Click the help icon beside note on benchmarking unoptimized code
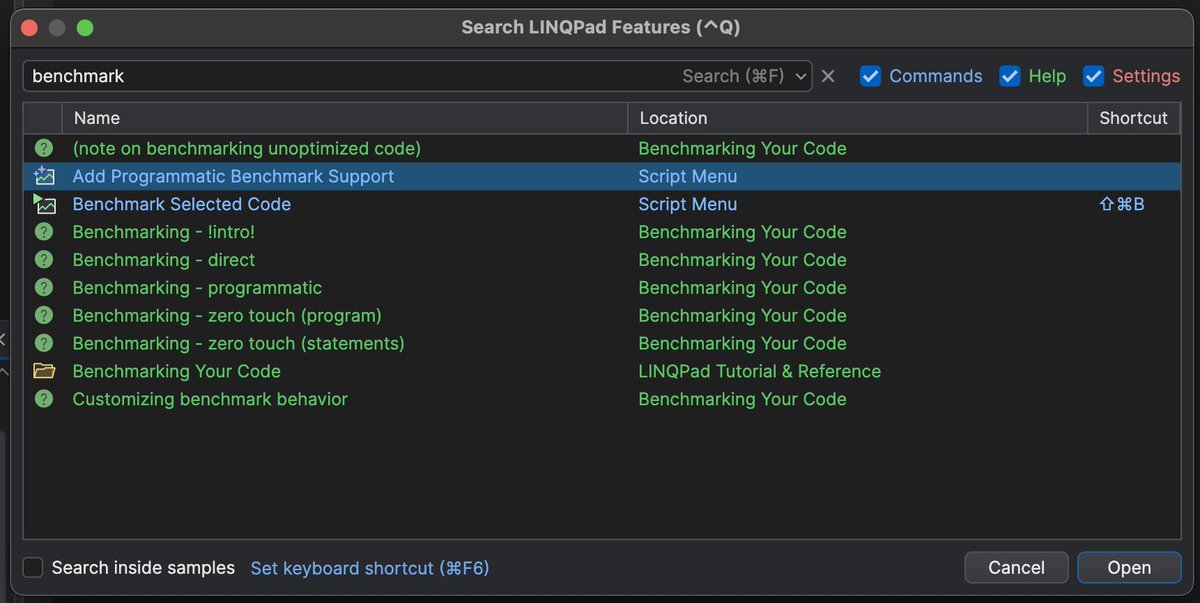 pos(45,148)
